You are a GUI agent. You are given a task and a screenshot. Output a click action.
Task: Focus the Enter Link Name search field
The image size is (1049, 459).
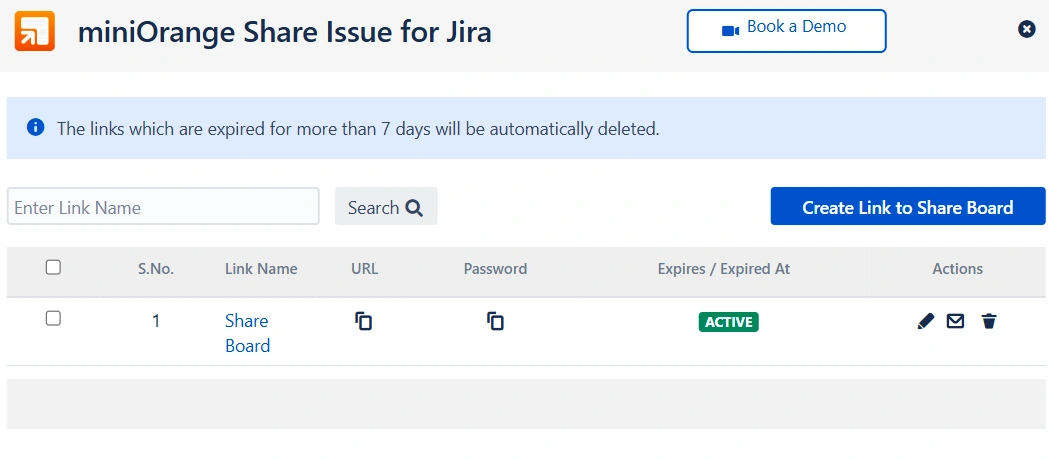tap(163, 206)
